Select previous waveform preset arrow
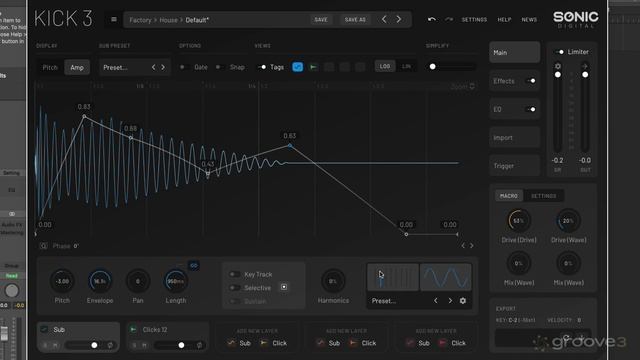The height and width of the screenshot is (360, 640). tap(436, 301)
